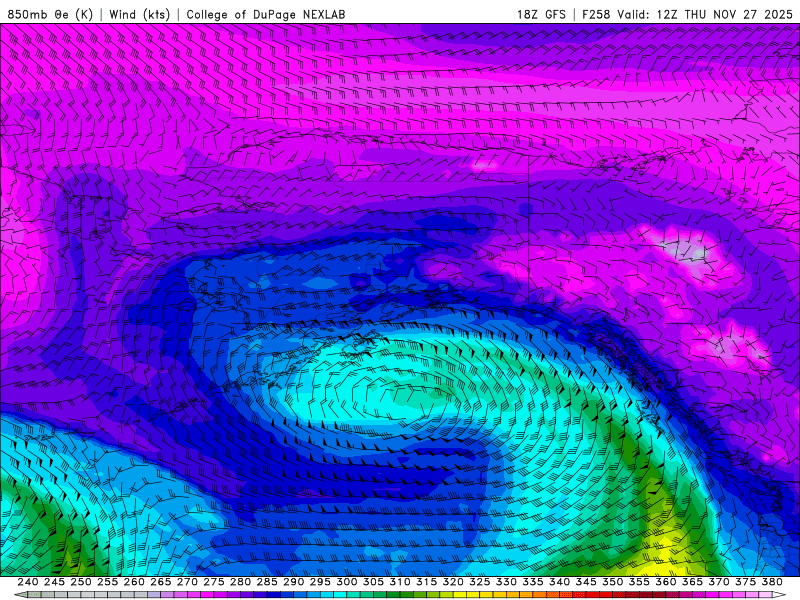Click the 310 color scale value
This screenshot has height=600, width=800.
coord(399,582)
